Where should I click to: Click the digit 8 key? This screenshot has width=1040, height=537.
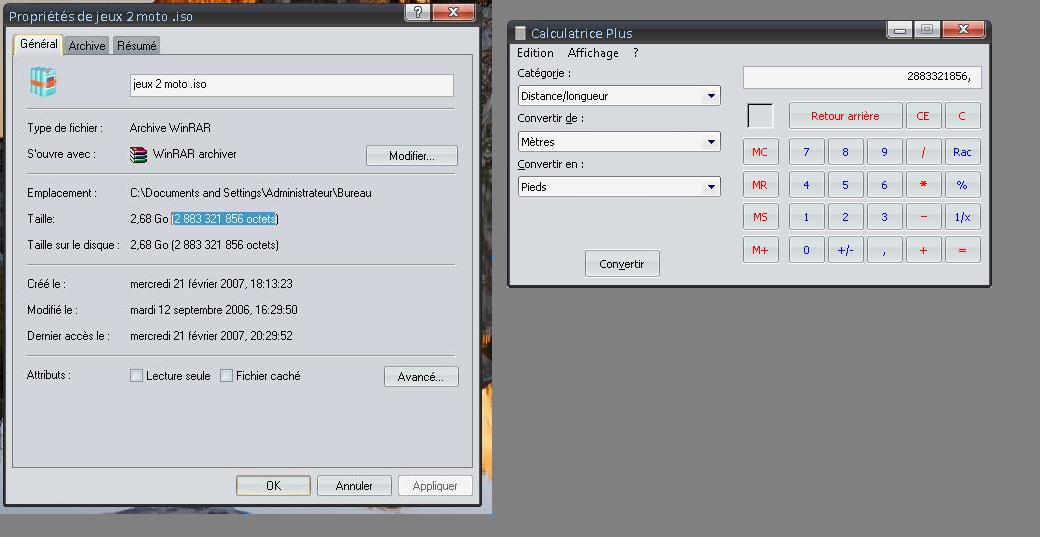coord(846,152)
